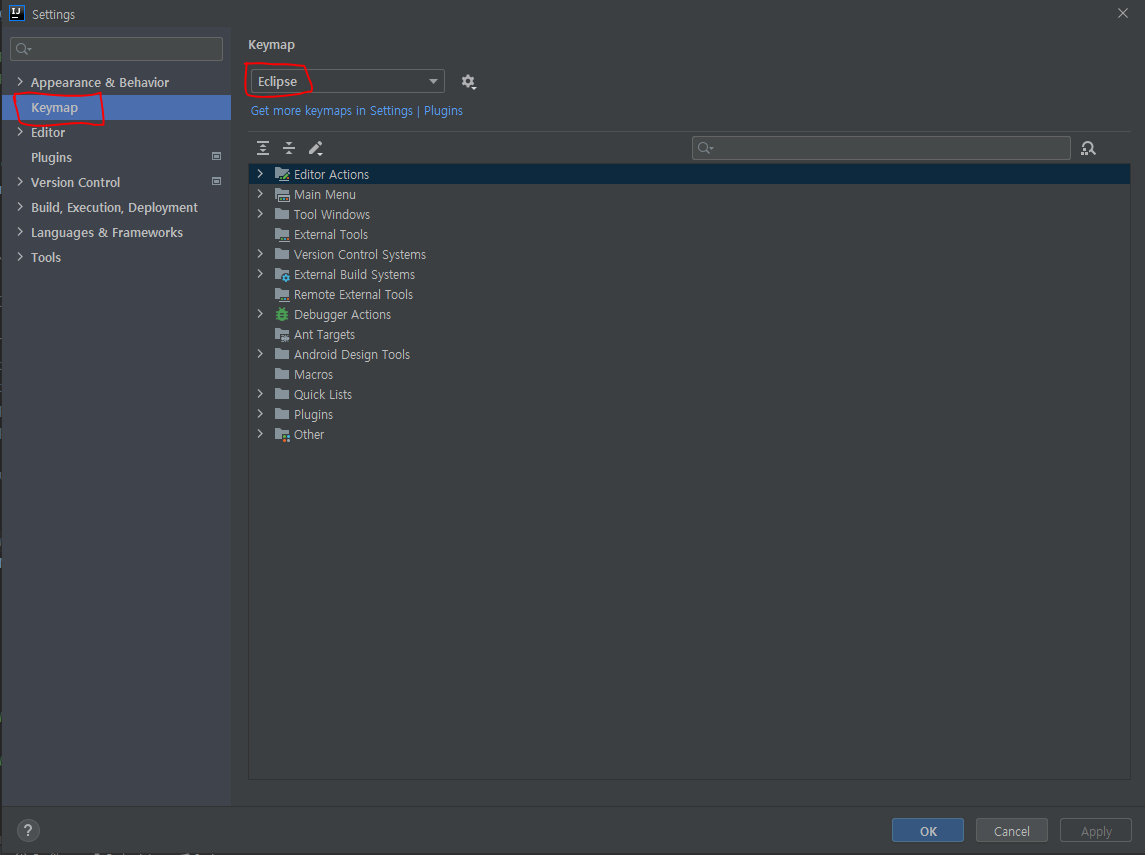Click the Ant Targets folder icon

point(282,334)
